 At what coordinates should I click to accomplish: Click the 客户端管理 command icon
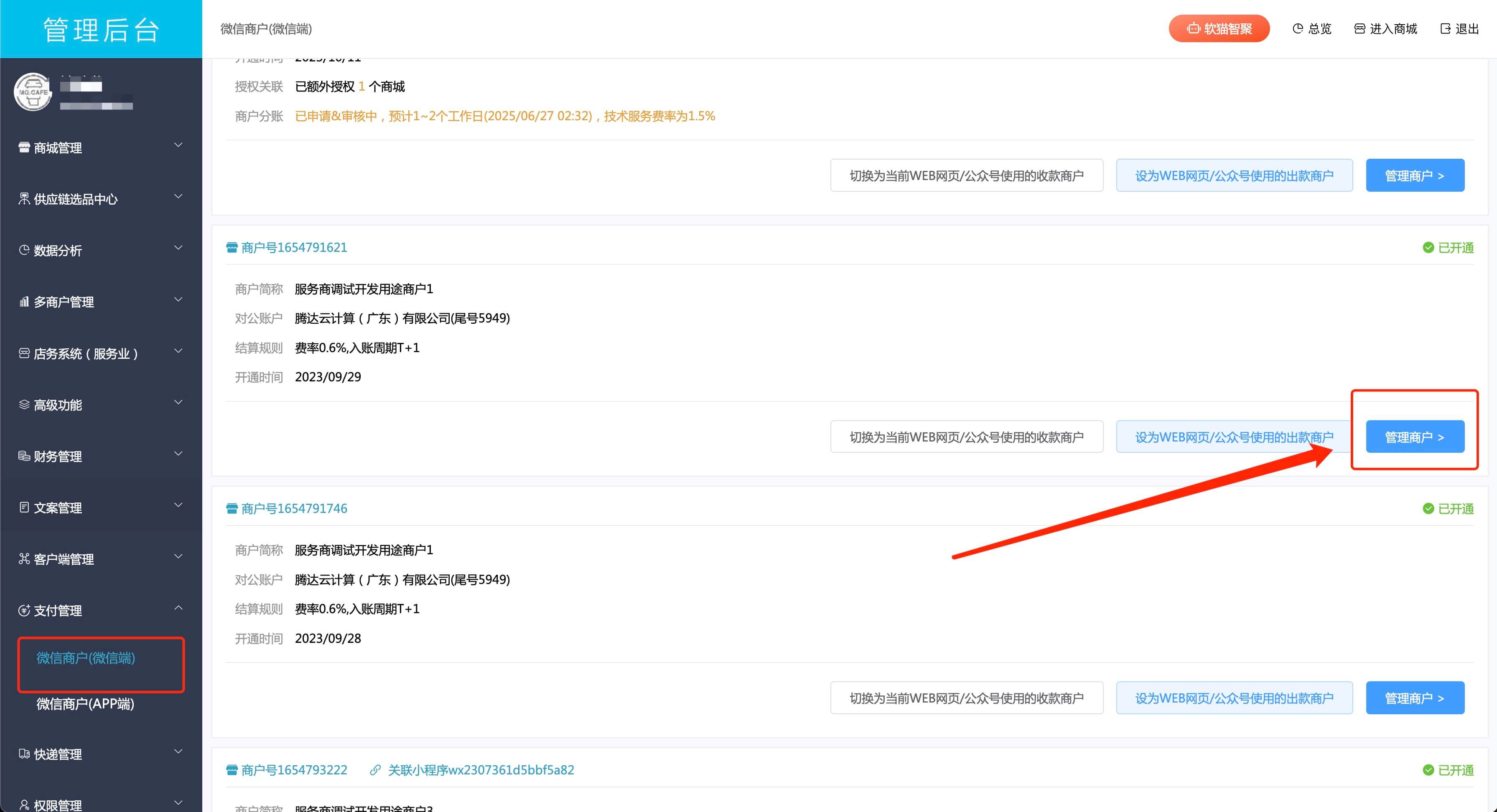pyautogui.click(x=24, y=559)
